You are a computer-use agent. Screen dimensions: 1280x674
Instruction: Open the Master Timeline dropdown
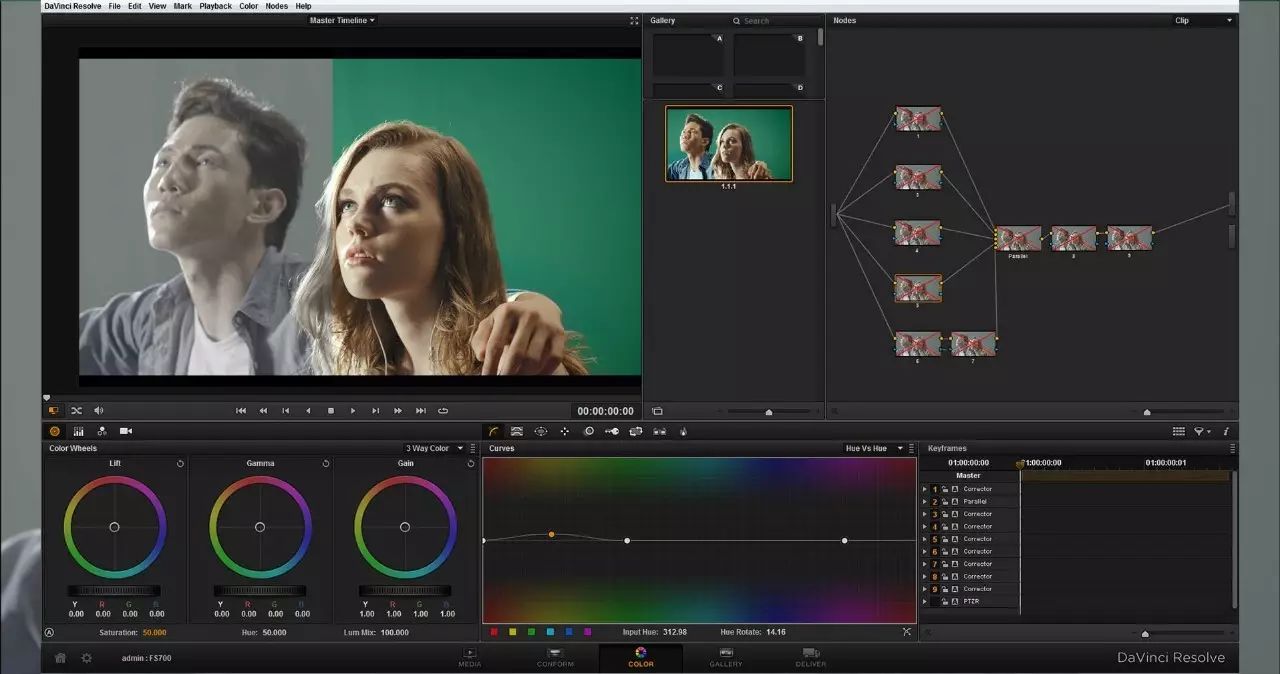tap(342, 20)
